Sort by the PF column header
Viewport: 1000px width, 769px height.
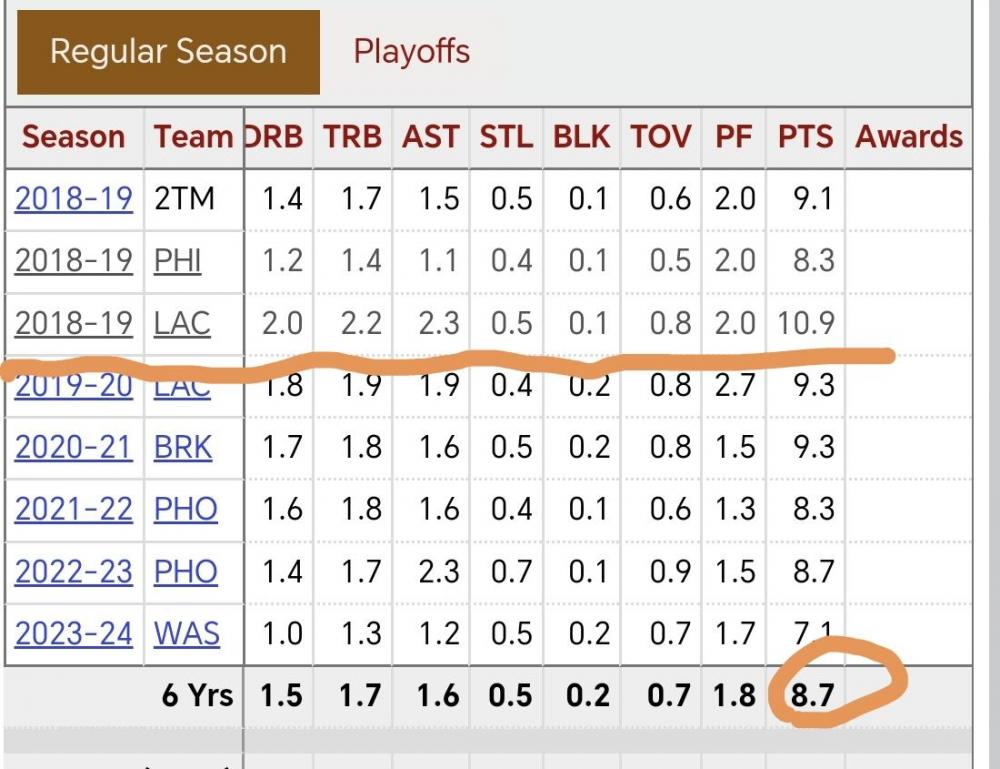pyautogui.click(x=733, y=137)
